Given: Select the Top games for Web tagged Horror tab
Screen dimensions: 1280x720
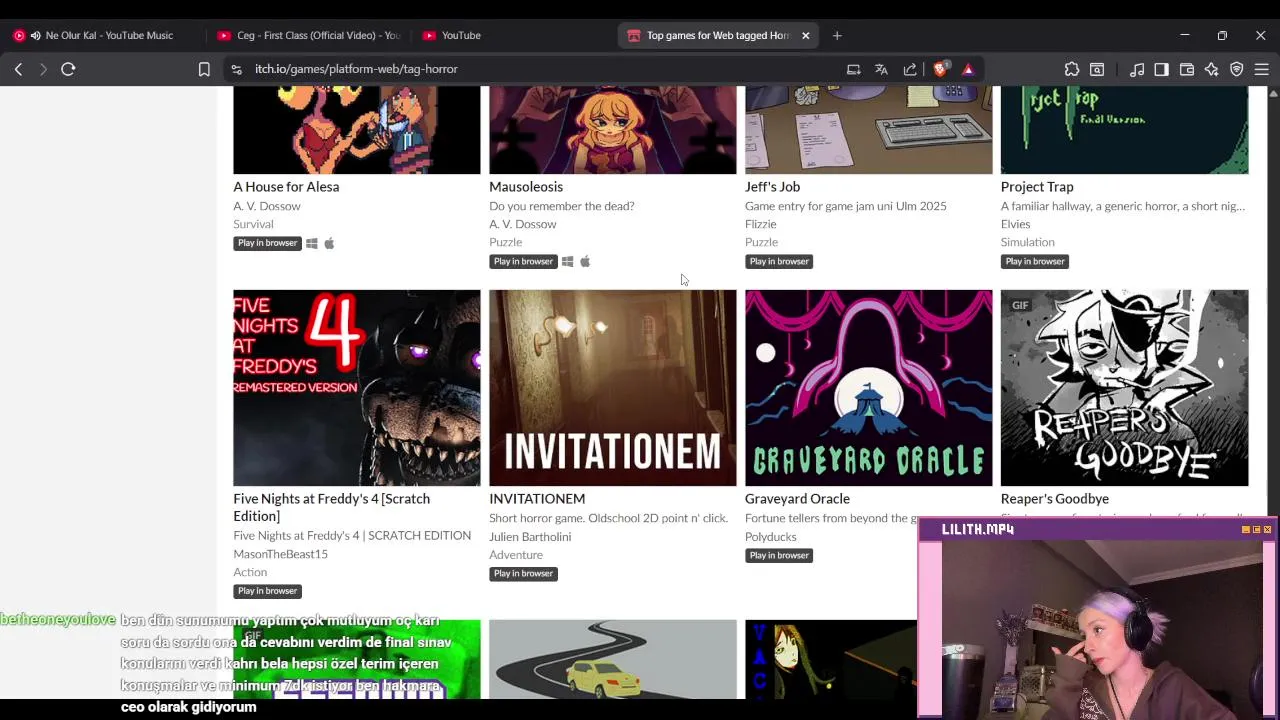Looking at the screenshot, I should [x=718, y=35].
